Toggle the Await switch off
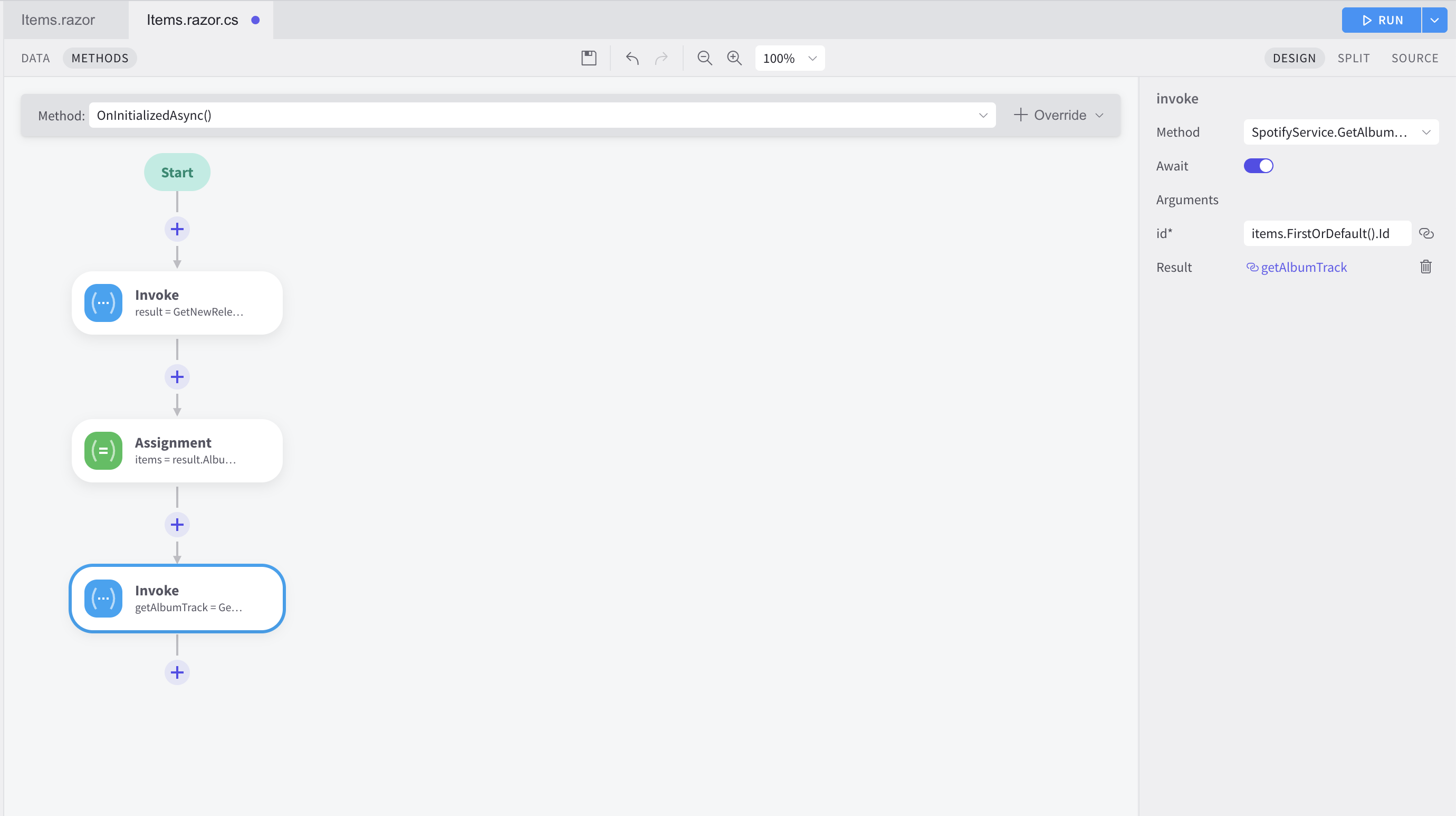Viewport: 1456px width, 816px height. (x=1258, y=166)
